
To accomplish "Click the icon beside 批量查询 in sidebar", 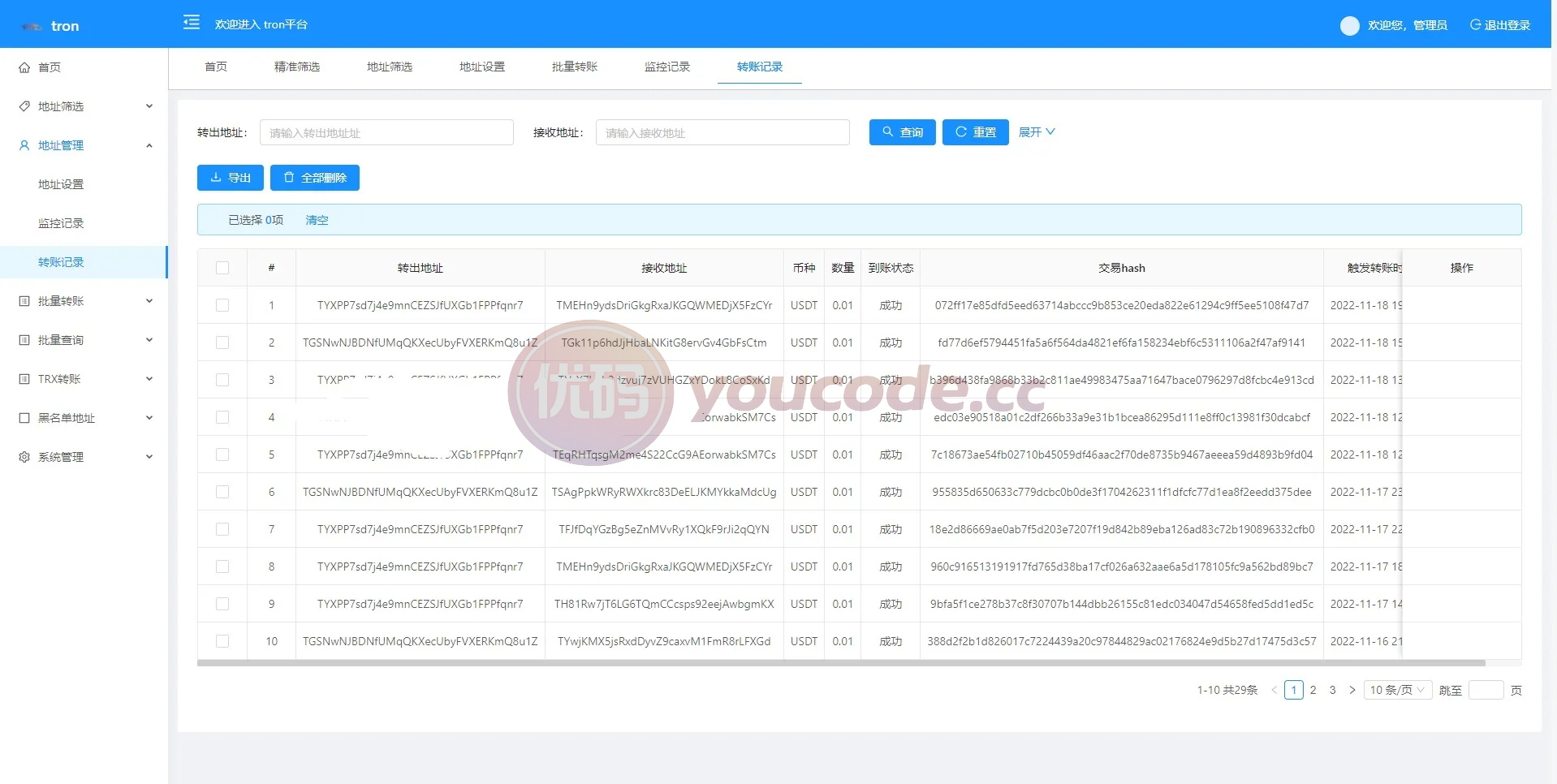I will point(24,340).
